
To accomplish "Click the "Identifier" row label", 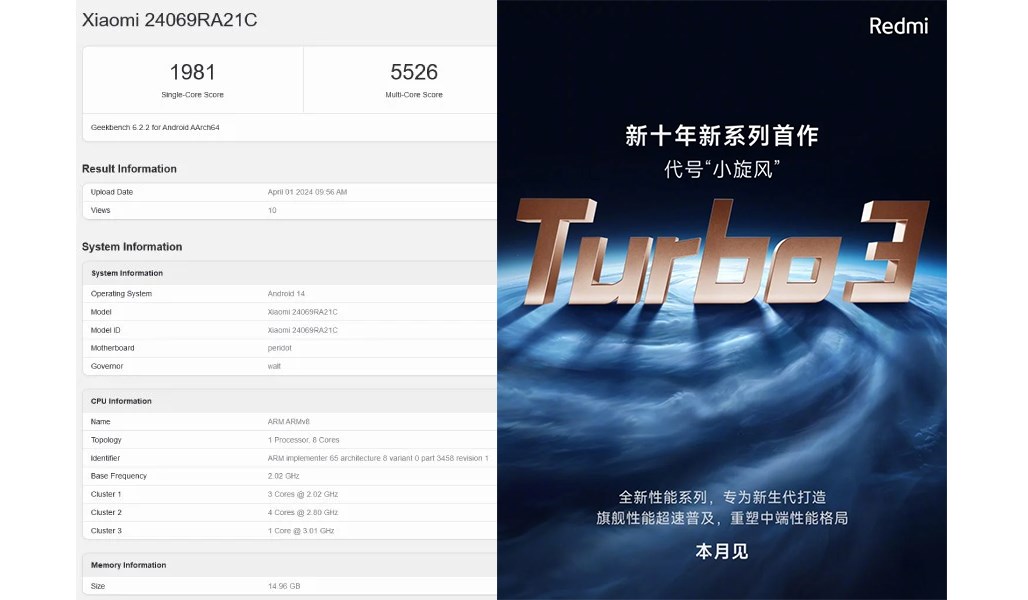I will [x=105, y=458].
